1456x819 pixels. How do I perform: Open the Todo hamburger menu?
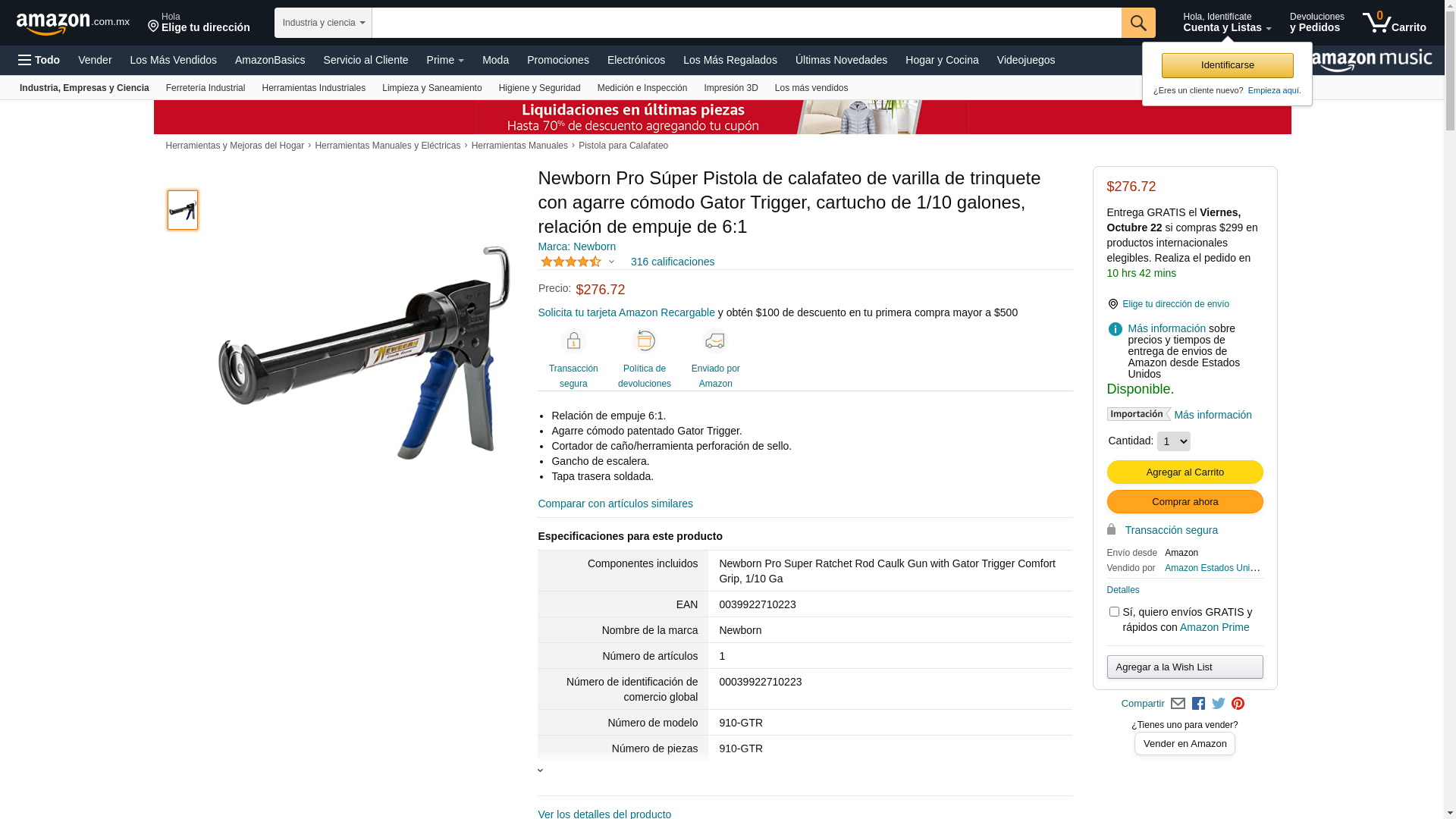coord(39,60)
